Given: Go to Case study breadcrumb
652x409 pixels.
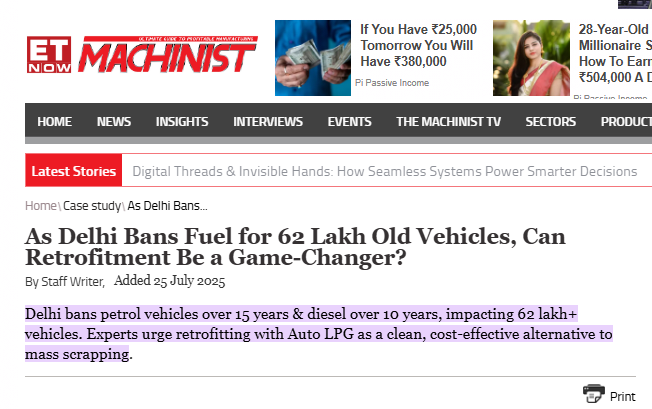Looking at the screenshot, I should tap(92, 206).
